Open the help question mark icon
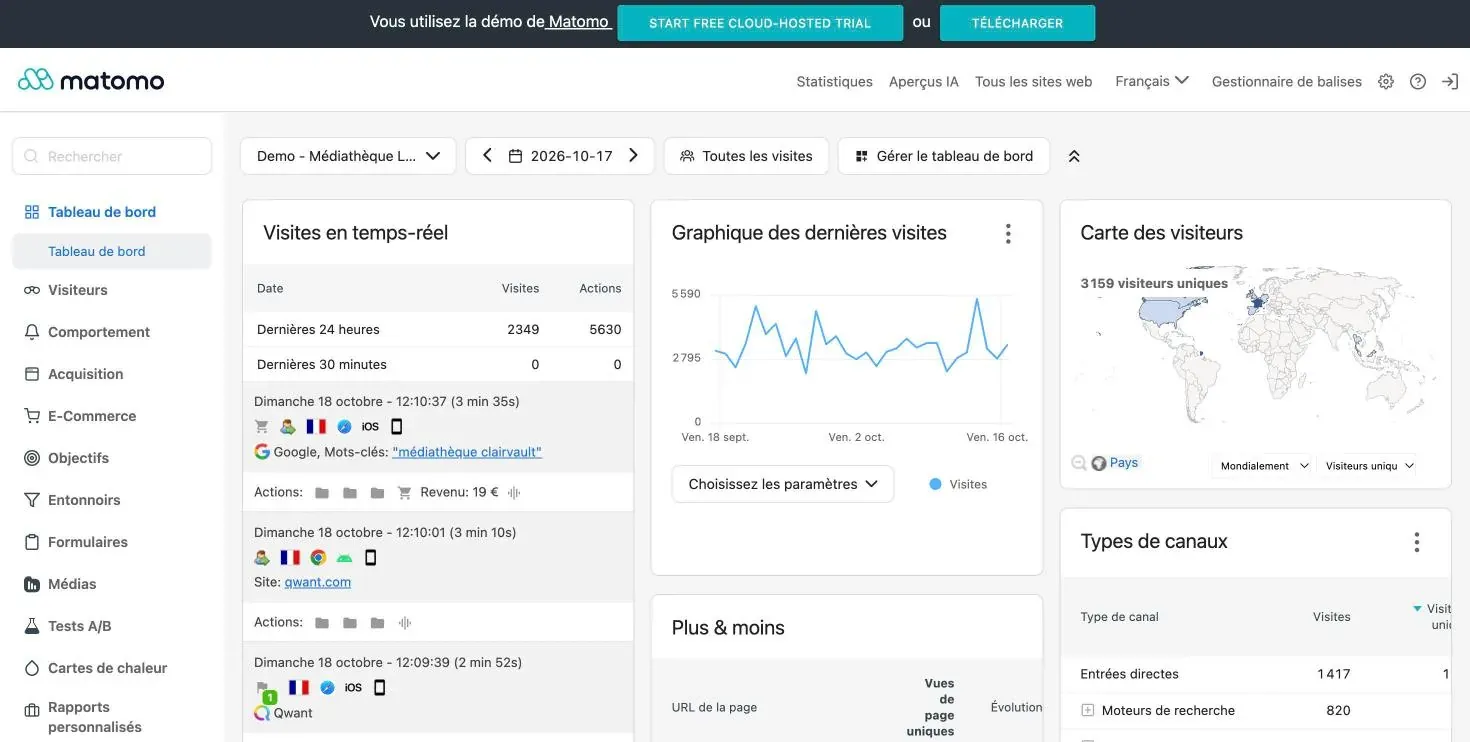The height and width of the screenshot is (742, 1470). point(1418,82)
